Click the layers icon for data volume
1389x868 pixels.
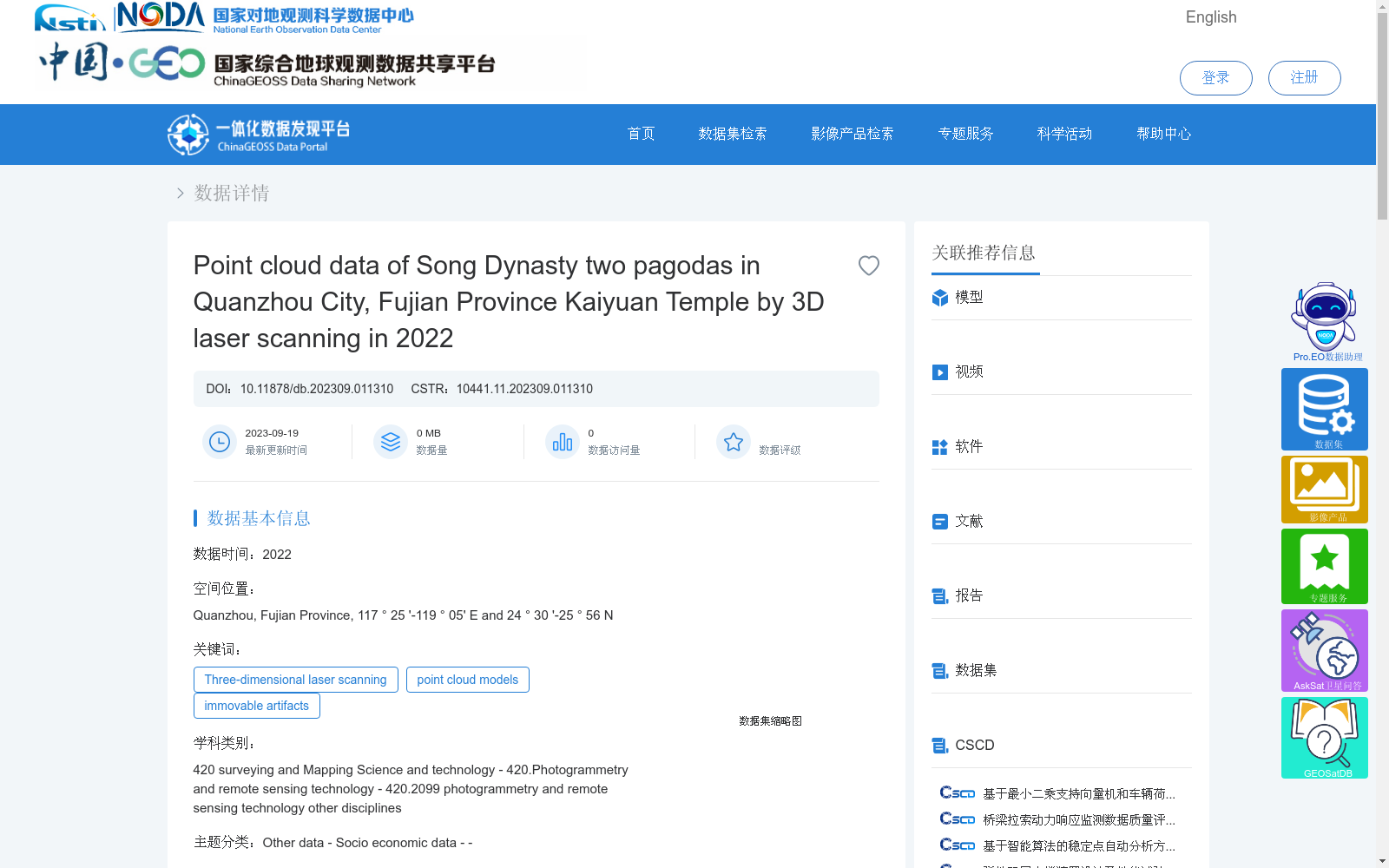pyautogui.click(x=391, y=442)
